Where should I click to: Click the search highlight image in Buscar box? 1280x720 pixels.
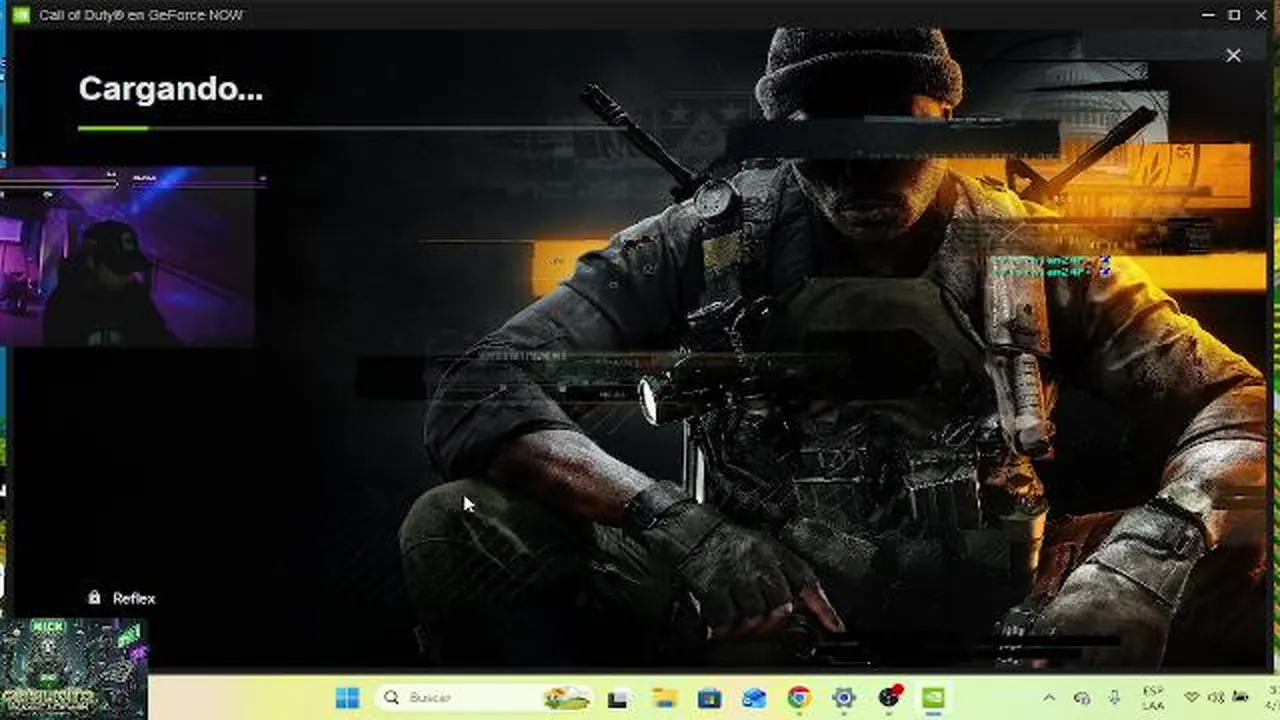coord(567,697)
